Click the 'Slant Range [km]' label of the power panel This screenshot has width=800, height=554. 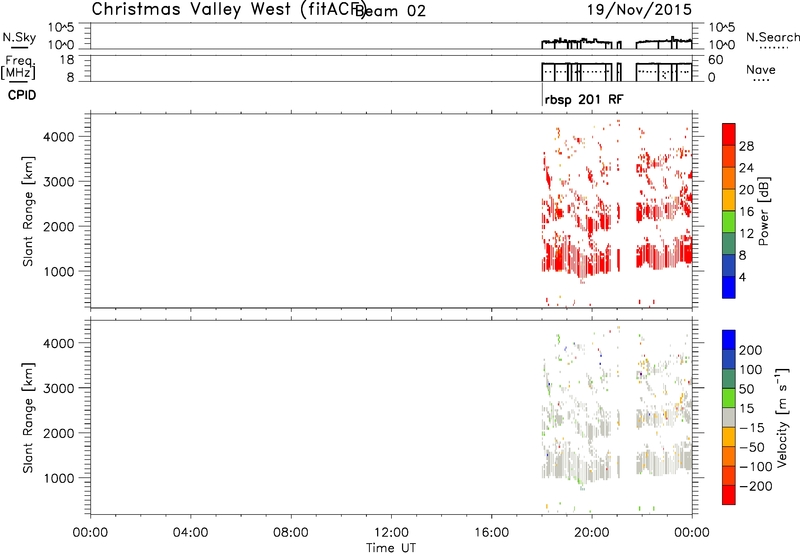tap(28, 211)
